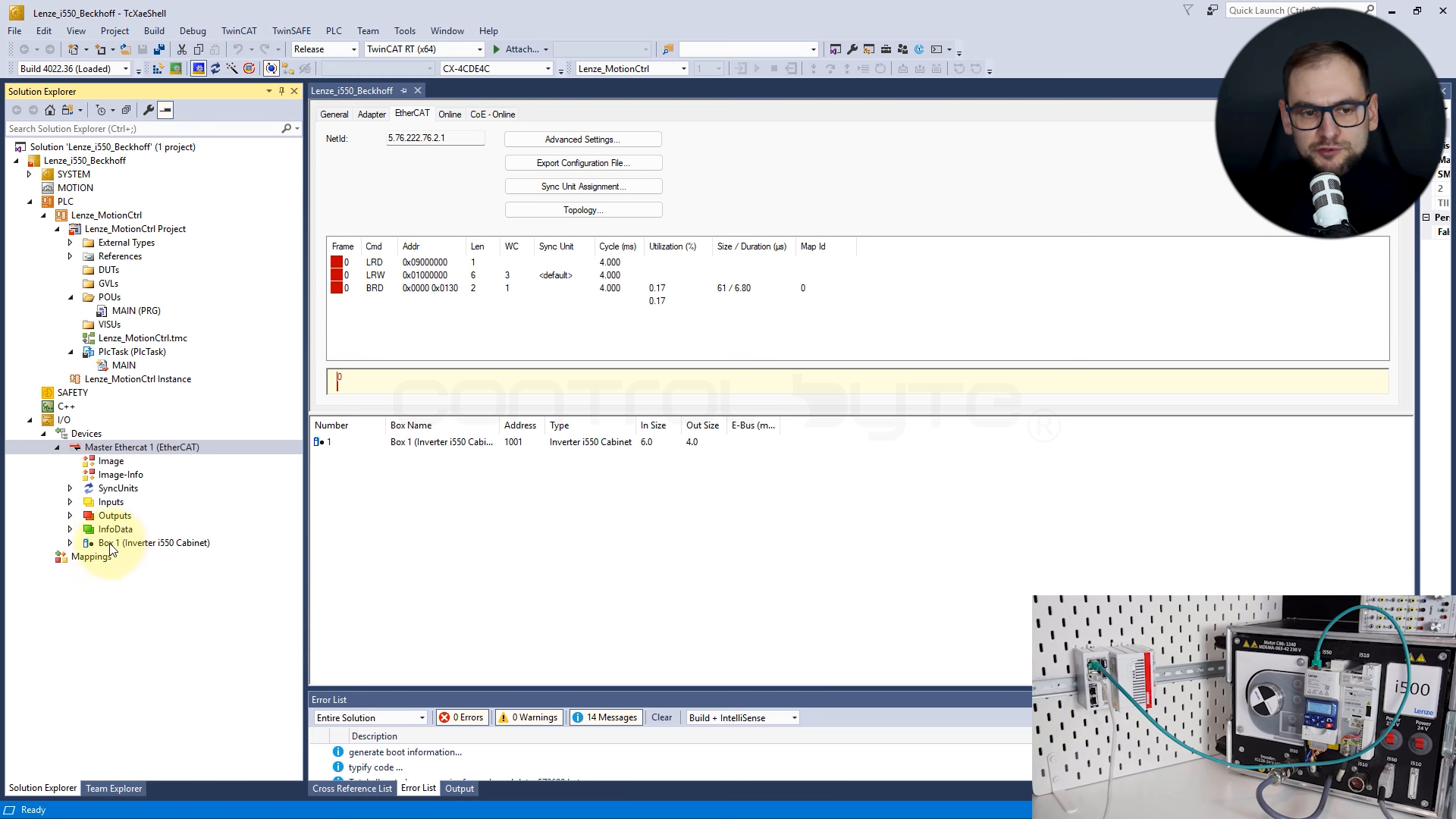1456x819 pixels.
Task: Click the Advanced Settings... button
Action: click(x=582, y=140)
